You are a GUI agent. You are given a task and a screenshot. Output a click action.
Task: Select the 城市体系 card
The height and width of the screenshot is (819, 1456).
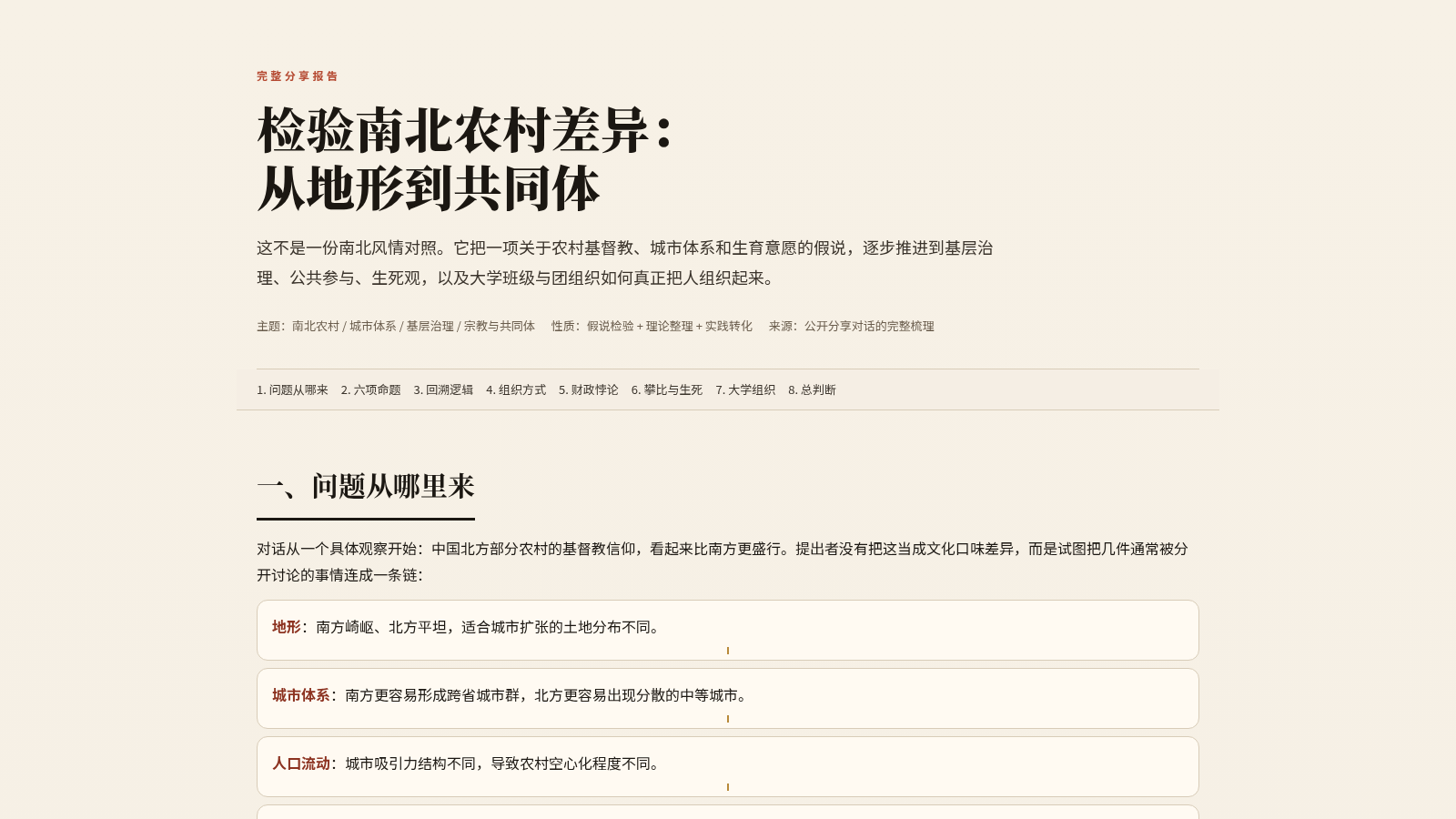point(727,698)
